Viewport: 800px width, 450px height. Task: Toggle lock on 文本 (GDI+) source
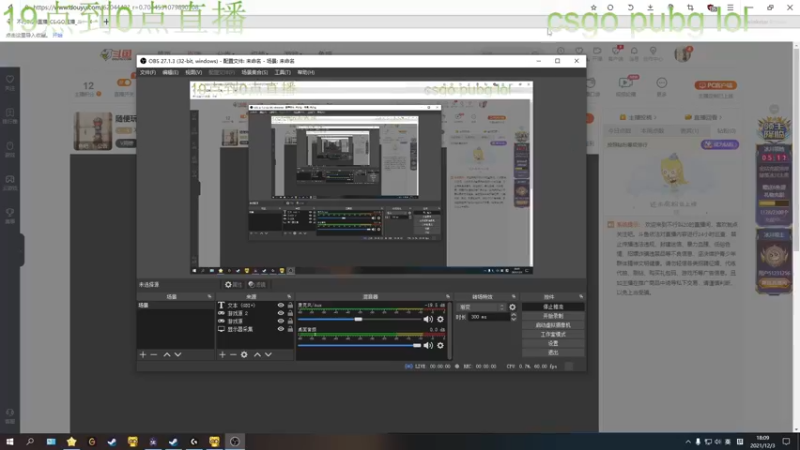pyautogui.click(x=290, y=305)
